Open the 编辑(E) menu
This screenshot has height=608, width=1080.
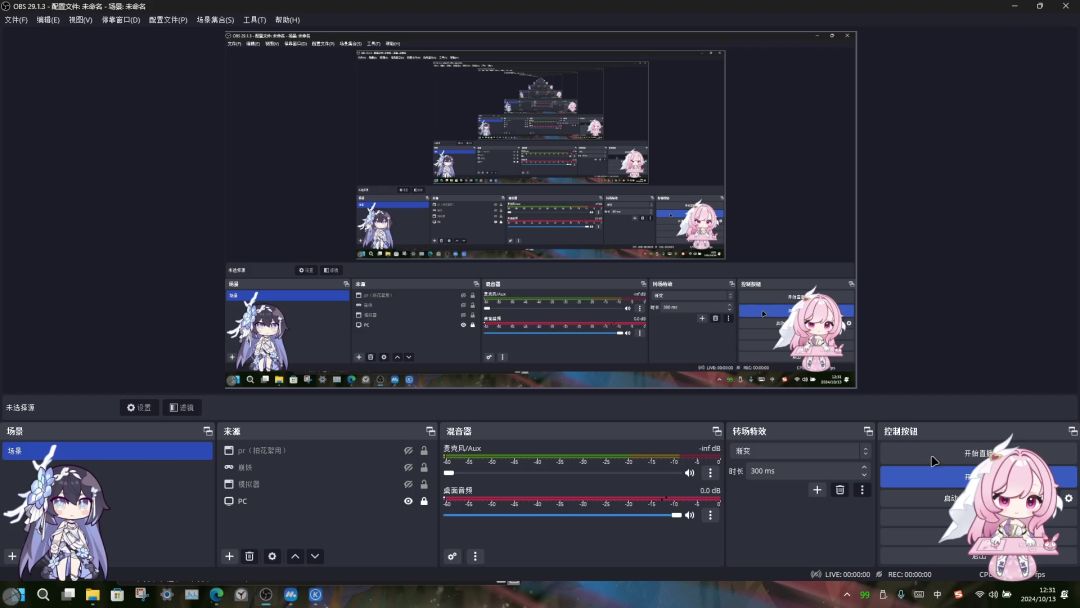click(48, 20)
